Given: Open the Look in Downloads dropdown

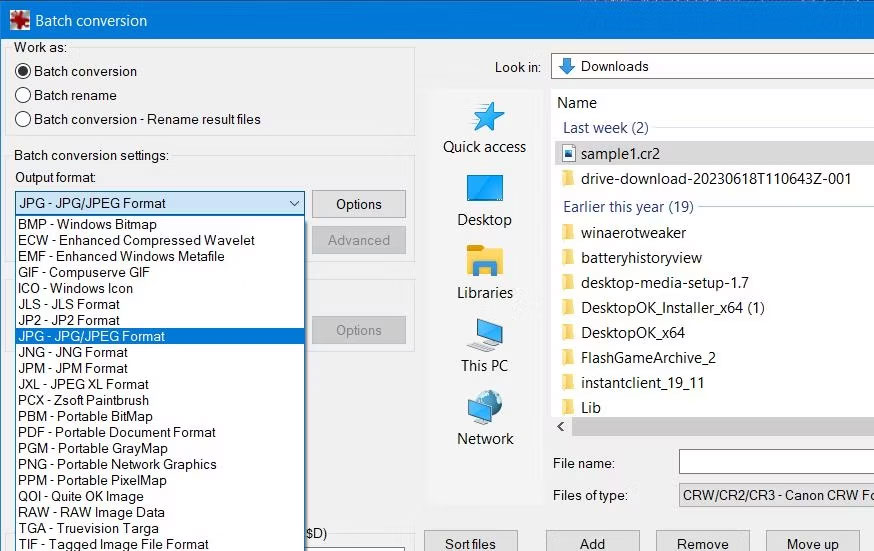Looking at the screenshot, I should click(x=712, y=66).
